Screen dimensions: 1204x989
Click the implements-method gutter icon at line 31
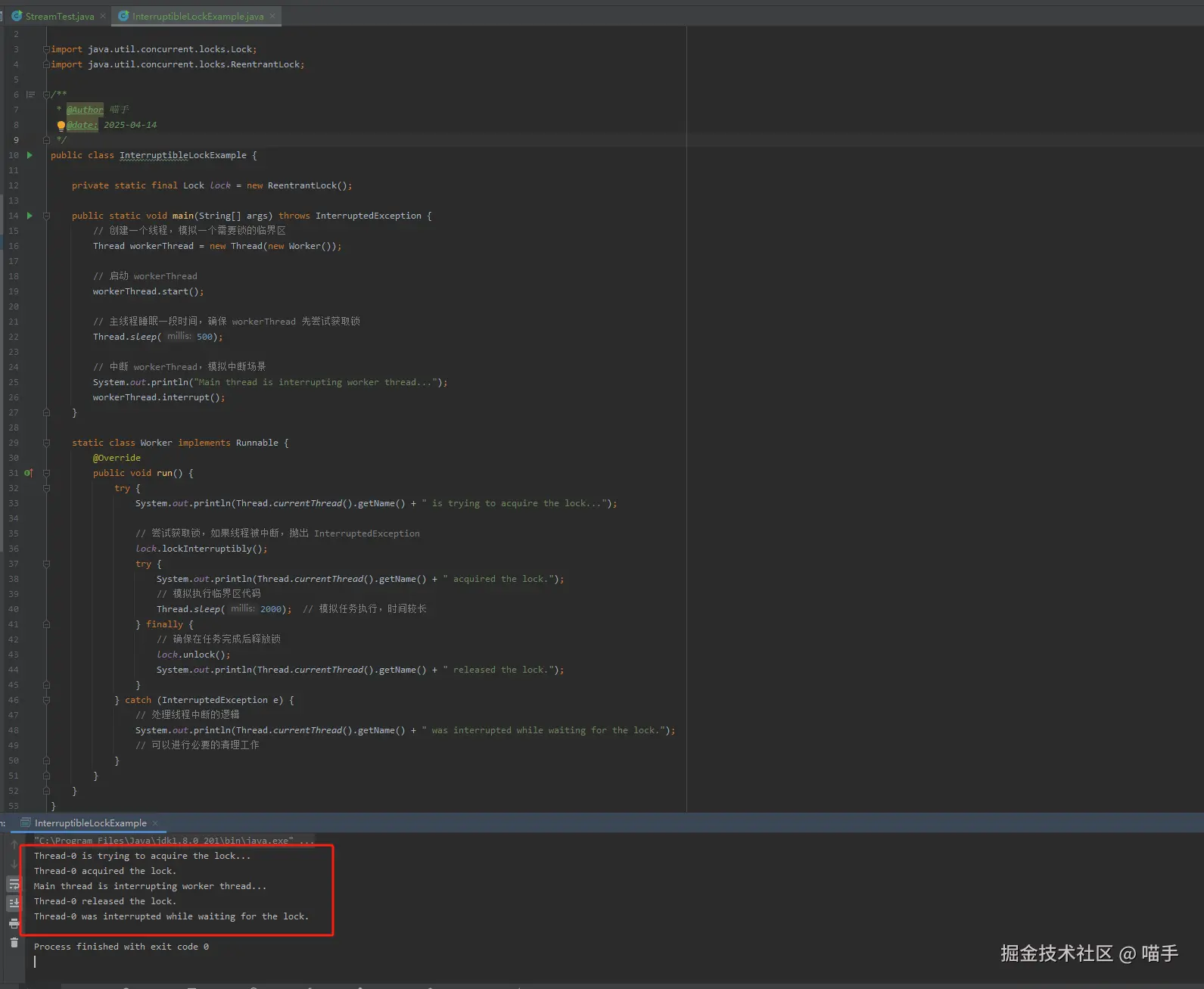tap(29, 473)
